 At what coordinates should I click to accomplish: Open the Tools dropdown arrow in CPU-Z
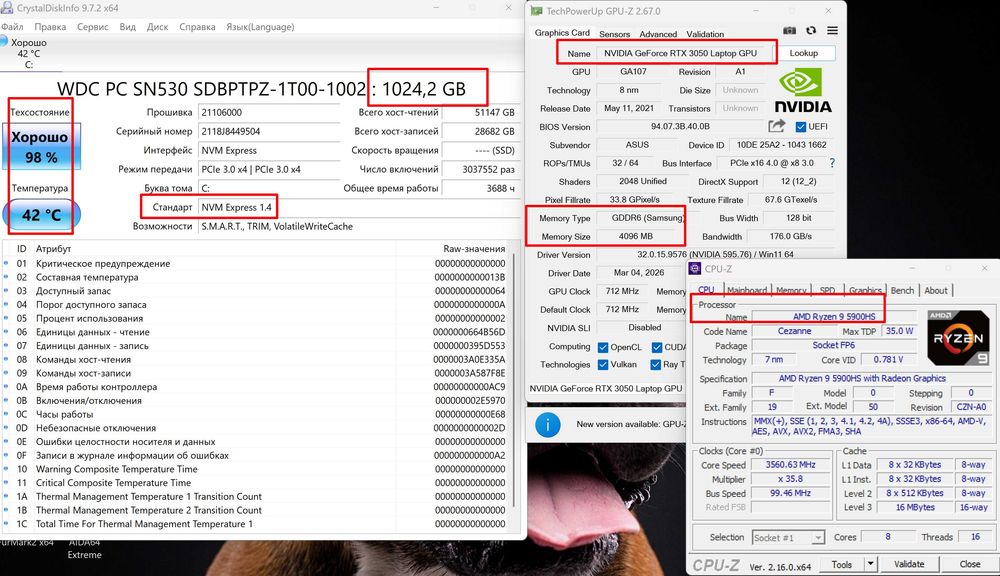tap(870, 564)
